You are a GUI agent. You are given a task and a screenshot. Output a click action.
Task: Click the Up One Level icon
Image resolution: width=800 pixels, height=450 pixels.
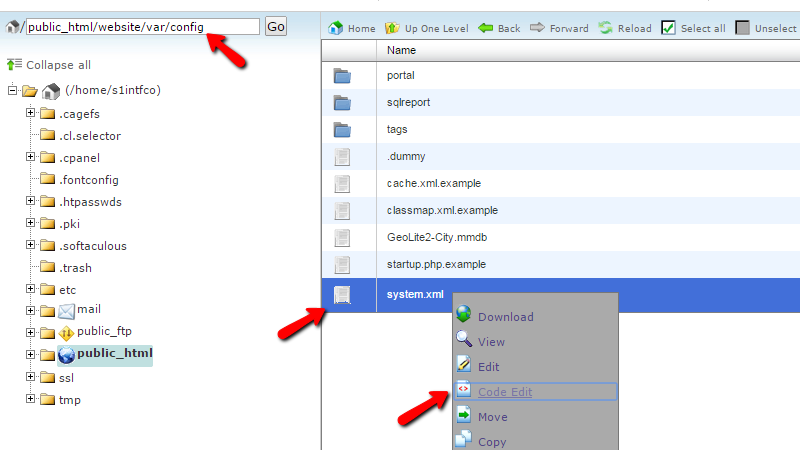392,28
